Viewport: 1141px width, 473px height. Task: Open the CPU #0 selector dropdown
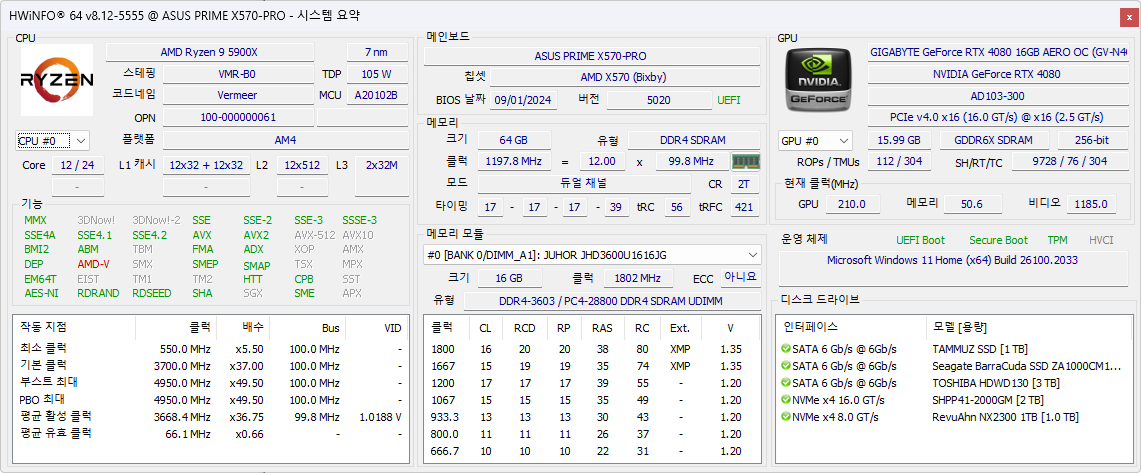point(52,140)
